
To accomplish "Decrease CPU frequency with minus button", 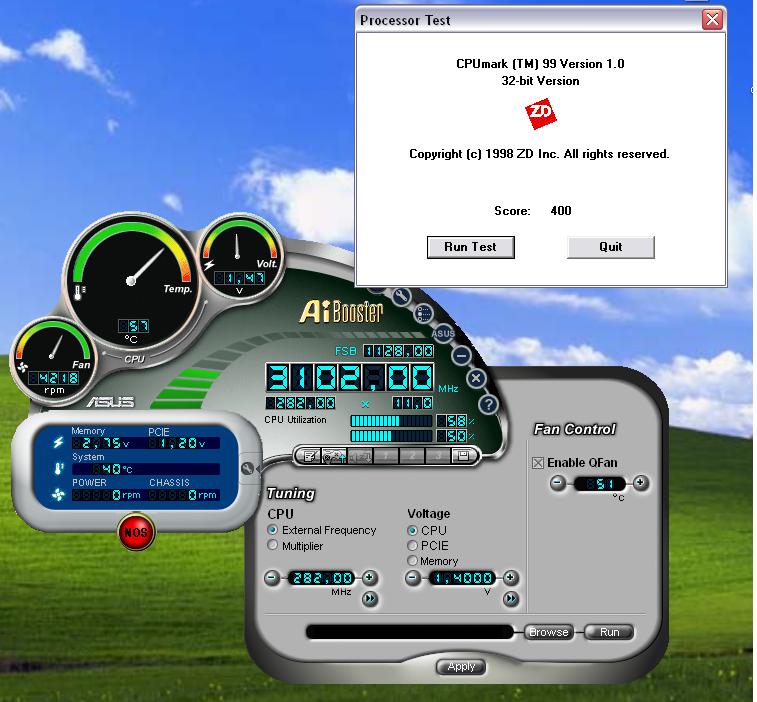I will pyautogui.click(x=272, y=577).
